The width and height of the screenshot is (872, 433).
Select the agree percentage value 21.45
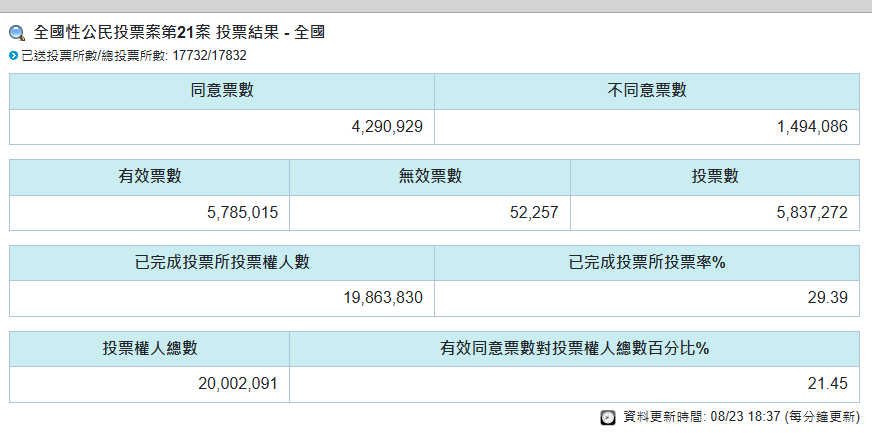830,384
